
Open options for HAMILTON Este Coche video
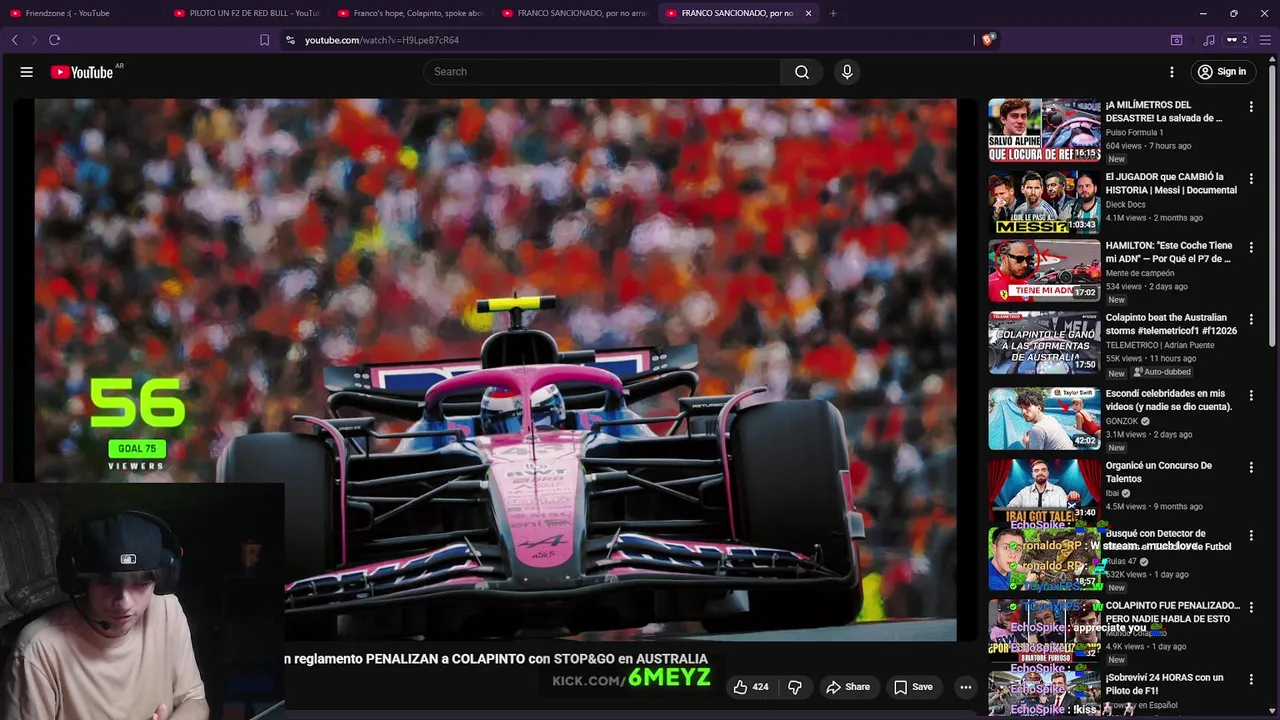point(1251,247)
